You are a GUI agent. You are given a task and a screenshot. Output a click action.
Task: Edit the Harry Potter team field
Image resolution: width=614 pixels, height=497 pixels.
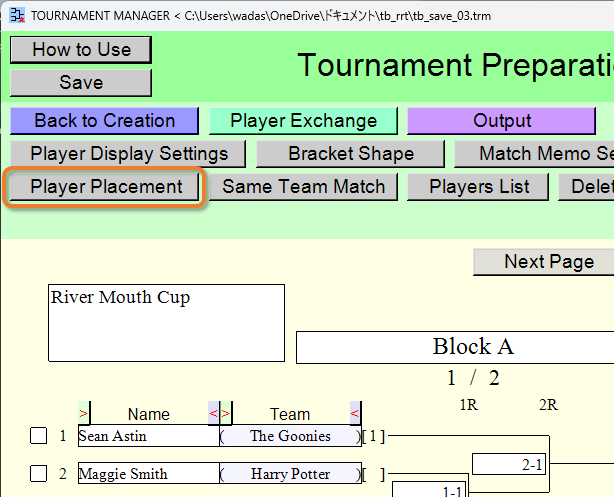(291, 473)
